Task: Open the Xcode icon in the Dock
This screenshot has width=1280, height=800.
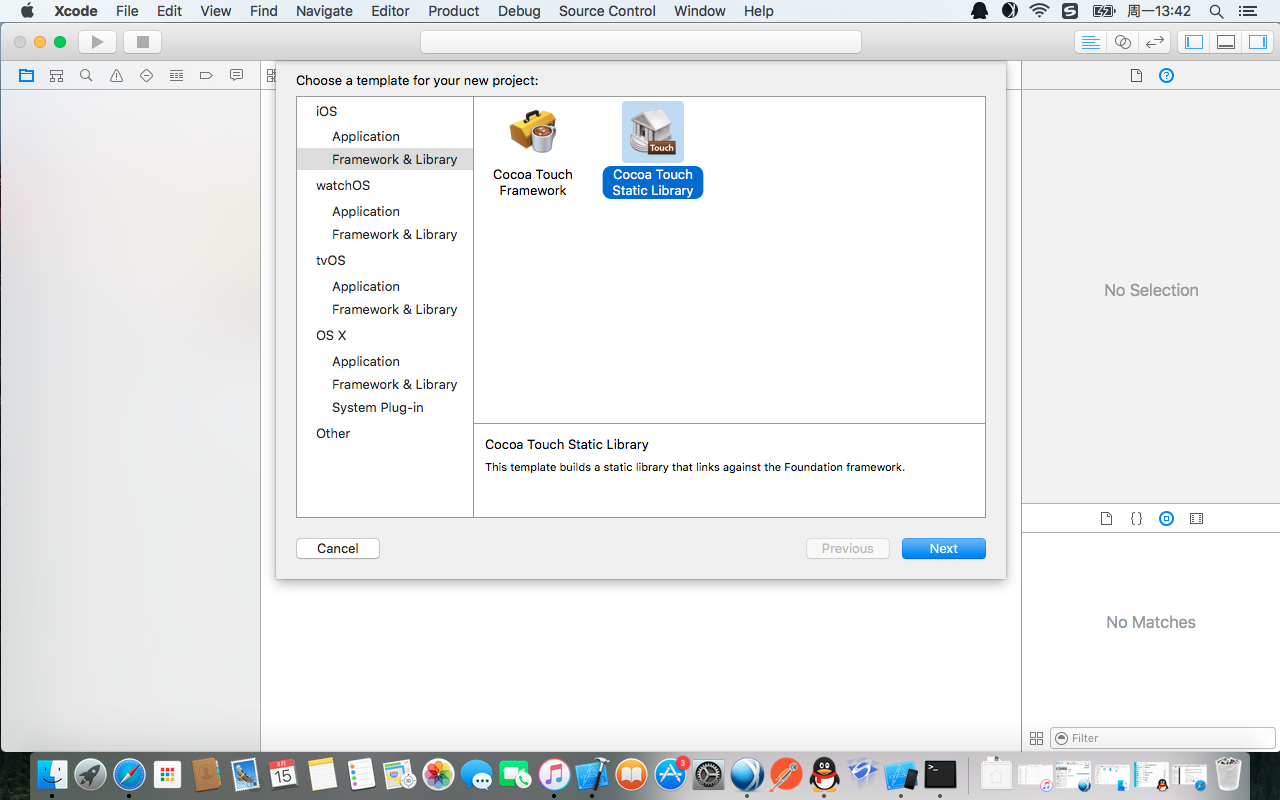Action: pos(593,774)
